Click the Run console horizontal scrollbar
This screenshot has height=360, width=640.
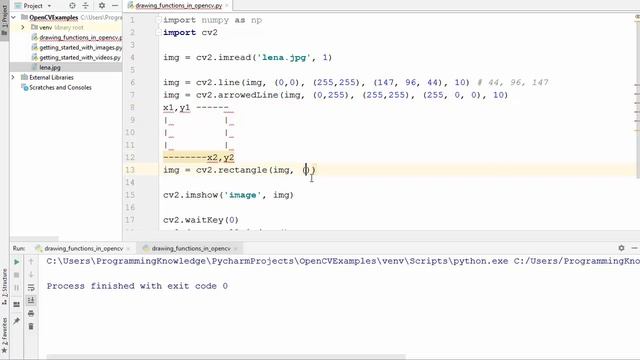click(x=226, y=357)
